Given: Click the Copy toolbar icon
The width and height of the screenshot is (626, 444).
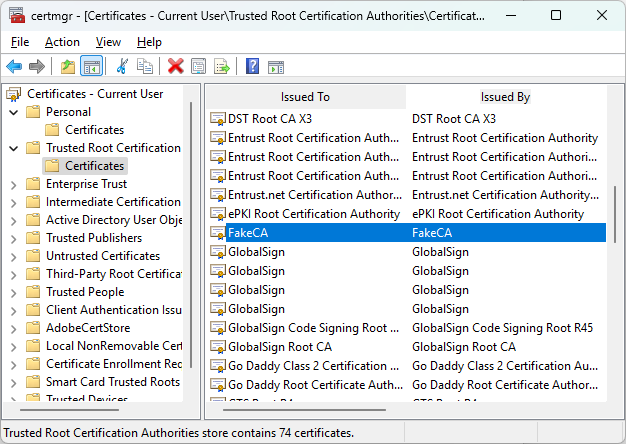Looking at the screenshot, I should point(145,66).
